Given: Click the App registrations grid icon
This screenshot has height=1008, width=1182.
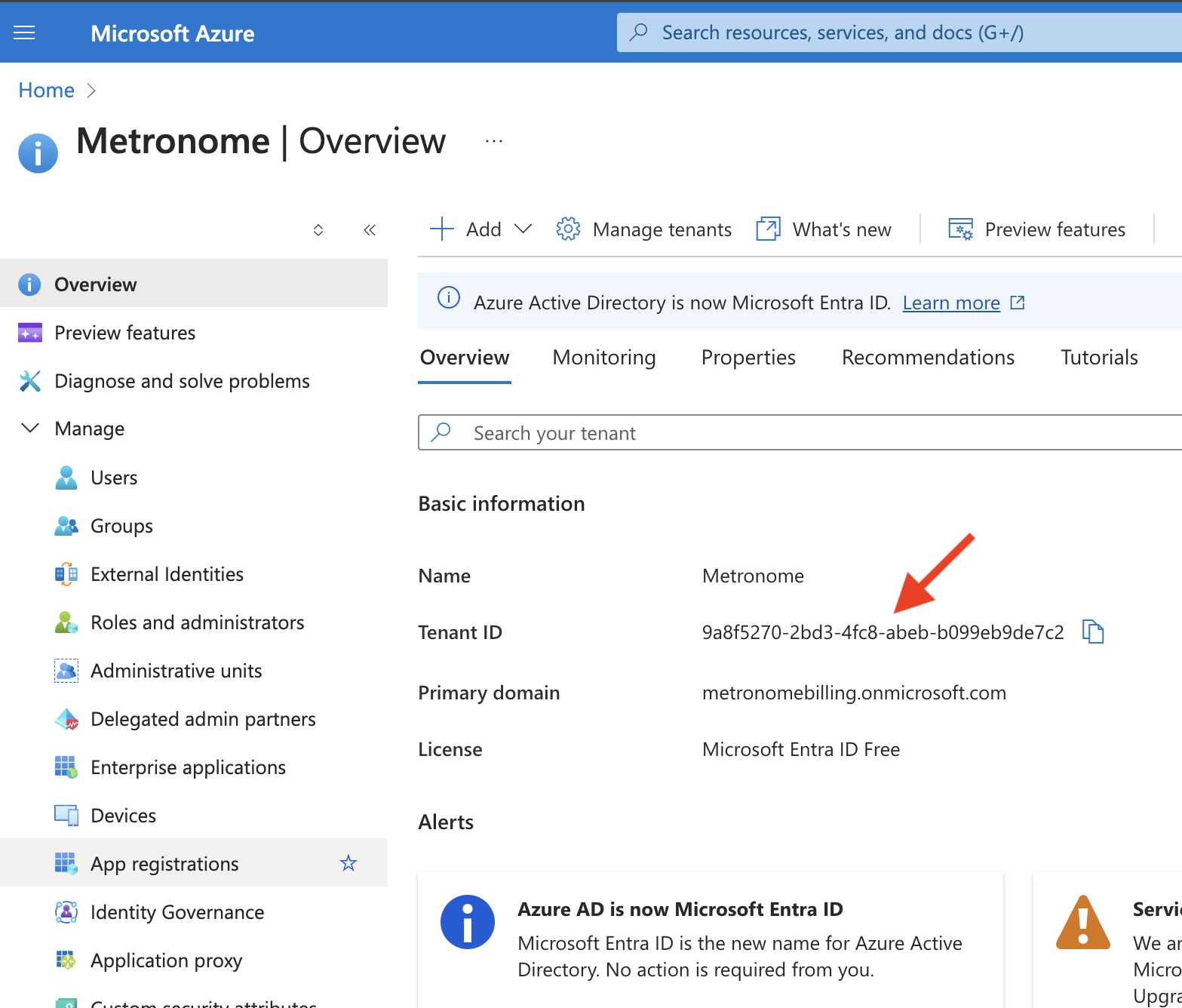Looking at the screenshot, I should point(66,864).
